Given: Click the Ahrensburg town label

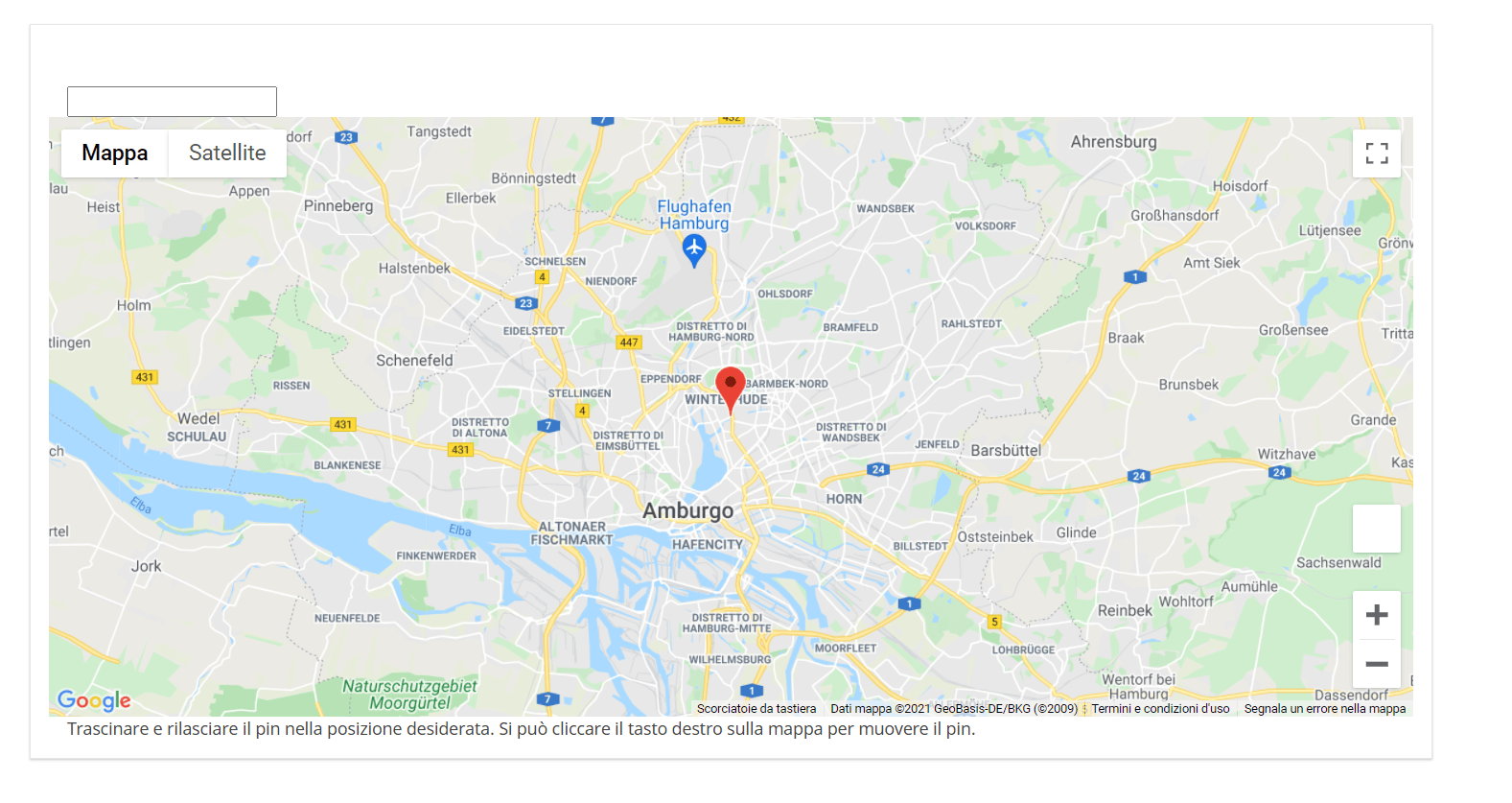Looking at the screenshot, I should tap(1113, 142).
